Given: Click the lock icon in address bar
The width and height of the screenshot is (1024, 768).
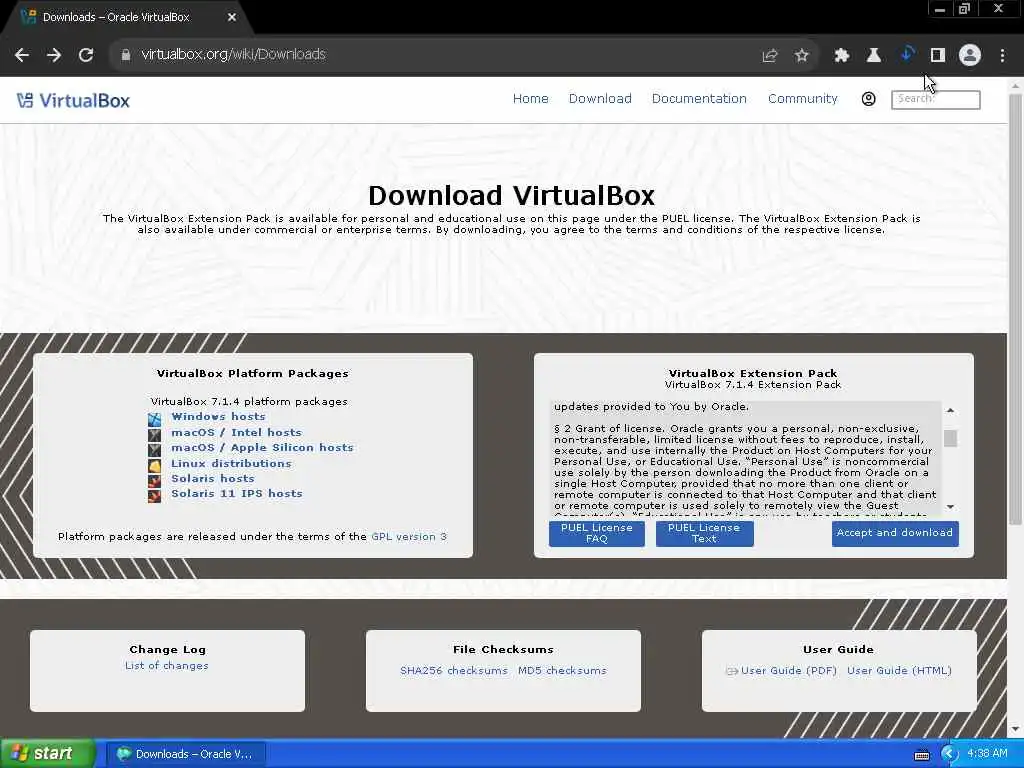Looking at the screenshot, I should tap(125, 55).
